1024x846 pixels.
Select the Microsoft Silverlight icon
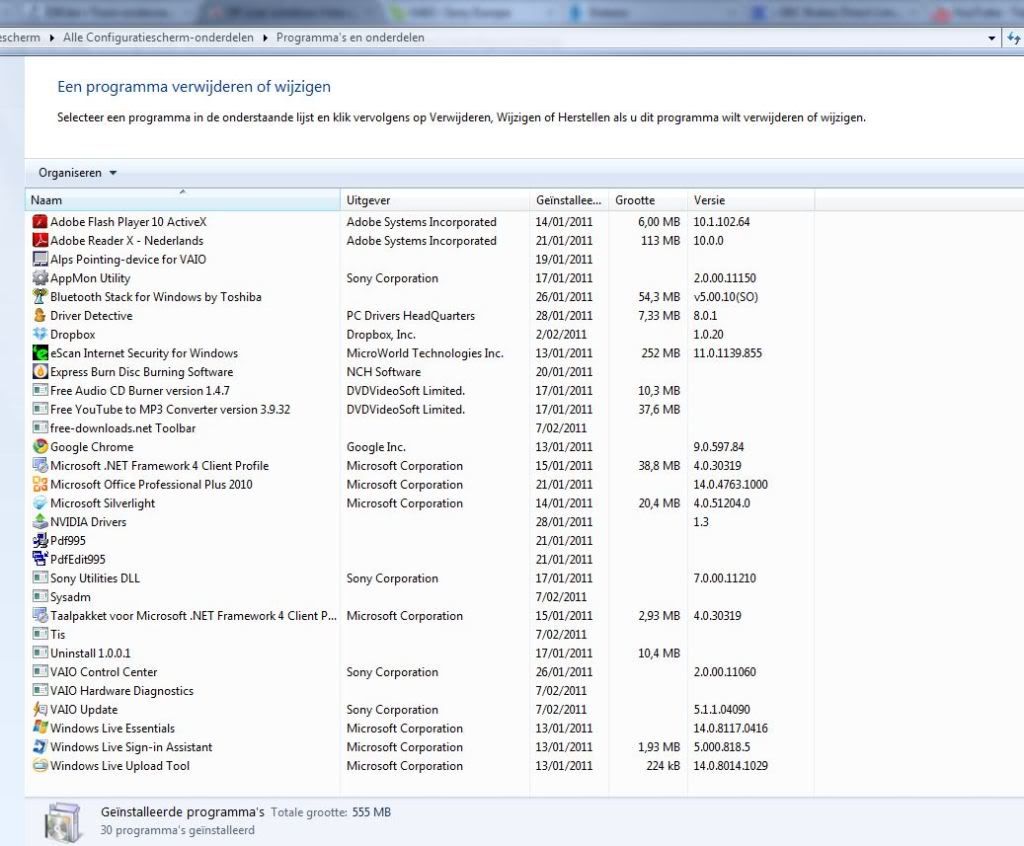[x=41, y=503]
